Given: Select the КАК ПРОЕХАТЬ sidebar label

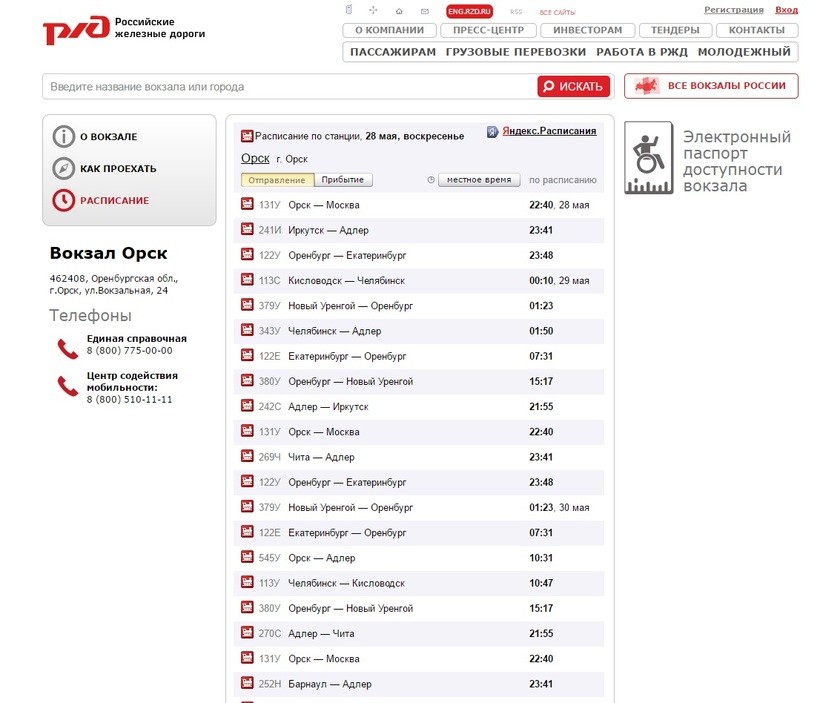Looking at the screenshot, I should [x=118, y=169].
